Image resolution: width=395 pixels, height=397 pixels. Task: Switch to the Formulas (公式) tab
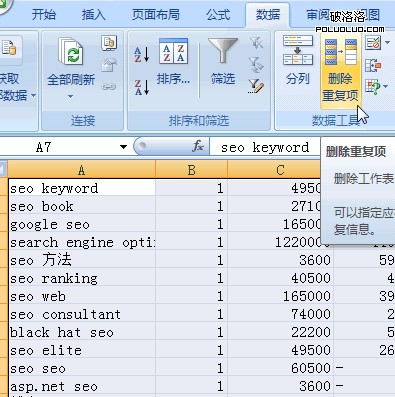coord(218,15)
